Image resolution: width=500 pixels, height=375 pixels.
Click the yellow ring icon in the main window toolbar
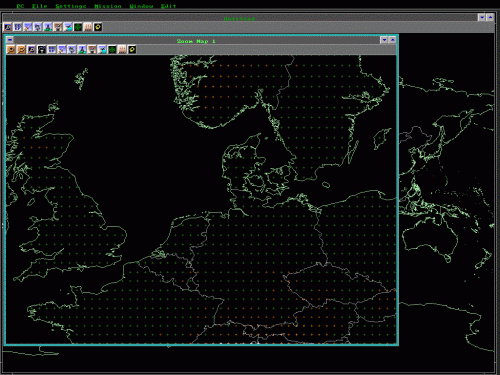click(98, 27)
